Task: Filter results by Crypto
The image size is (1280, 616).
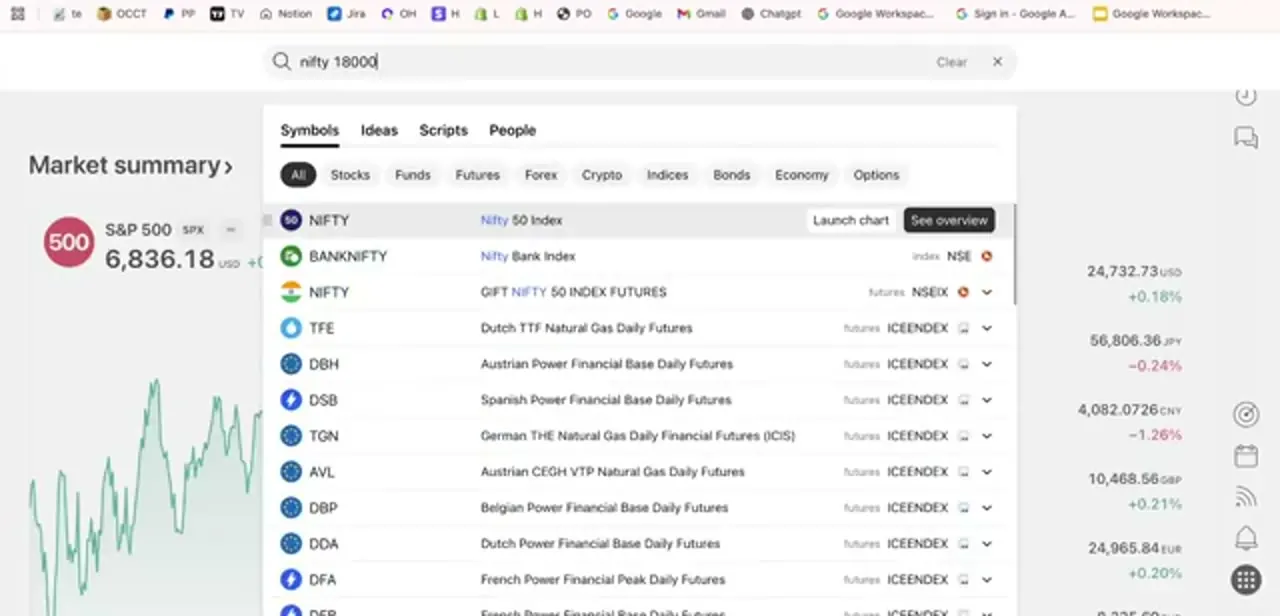Action: (x=602, y=175)
